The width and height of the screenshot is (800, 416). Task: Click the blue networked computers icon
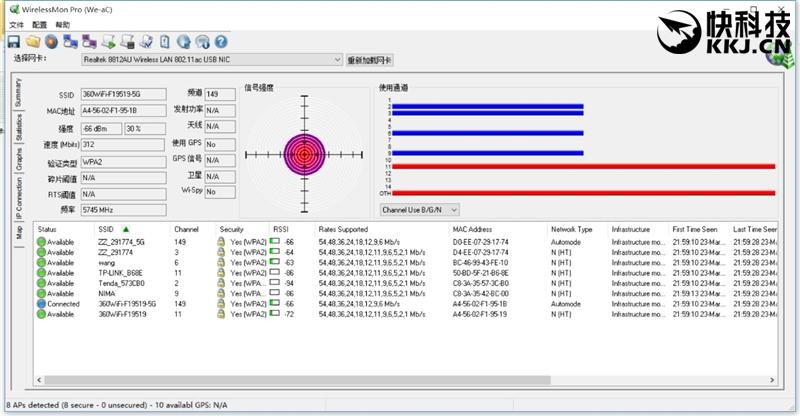70,42
